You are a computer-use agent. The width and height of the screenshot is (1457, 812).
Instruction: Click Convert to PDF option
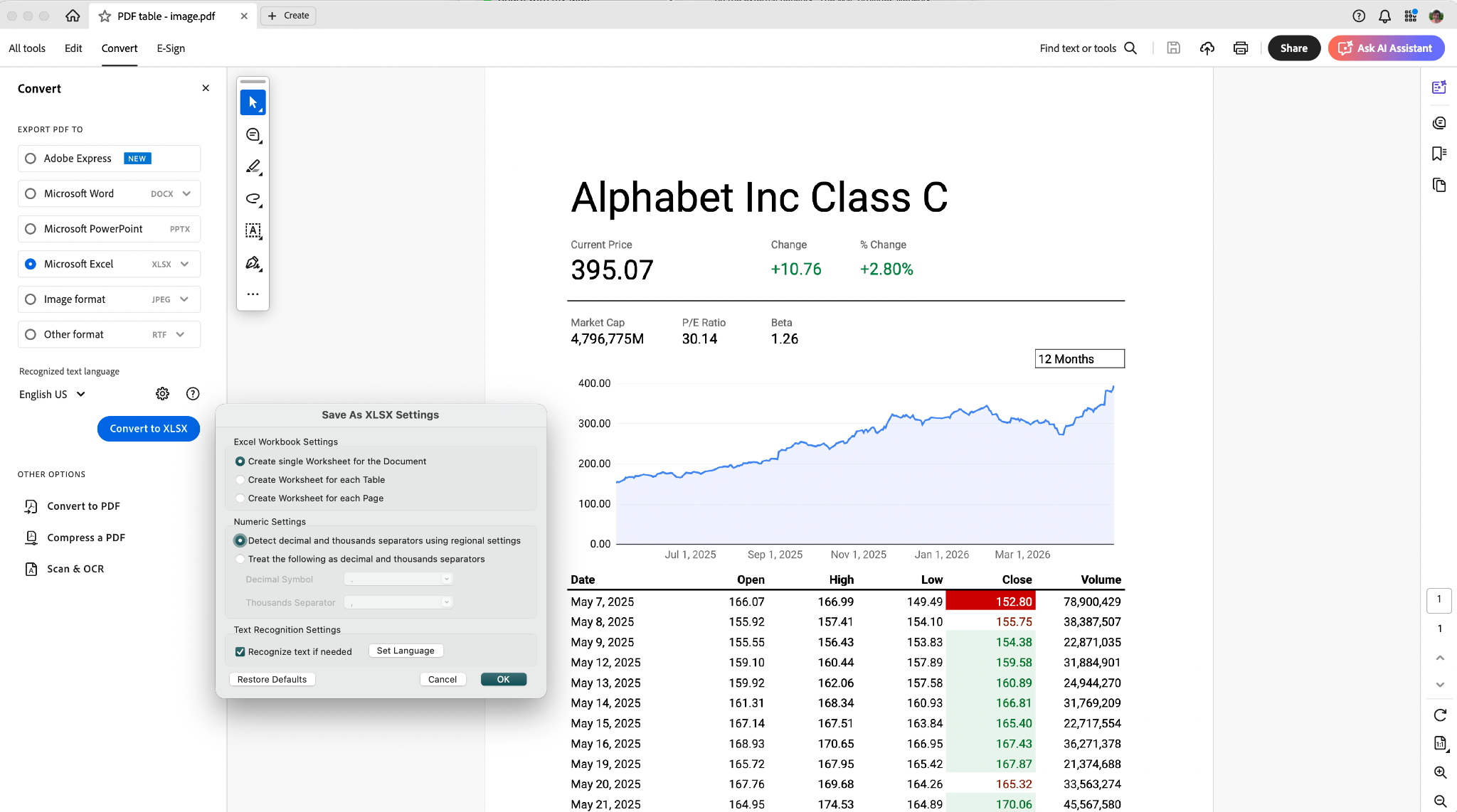(83, 506)
